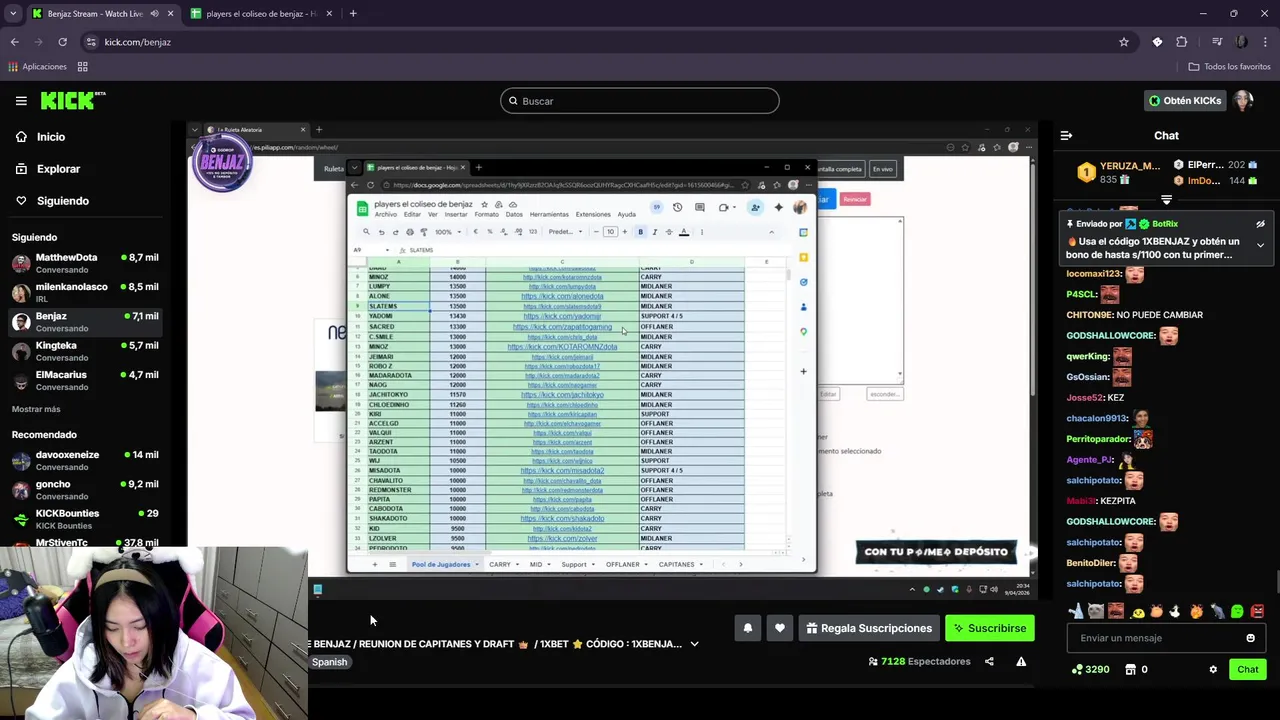Open Aplicaciones bookmark
Viewport: 1280px width, 720px height.
37,67
